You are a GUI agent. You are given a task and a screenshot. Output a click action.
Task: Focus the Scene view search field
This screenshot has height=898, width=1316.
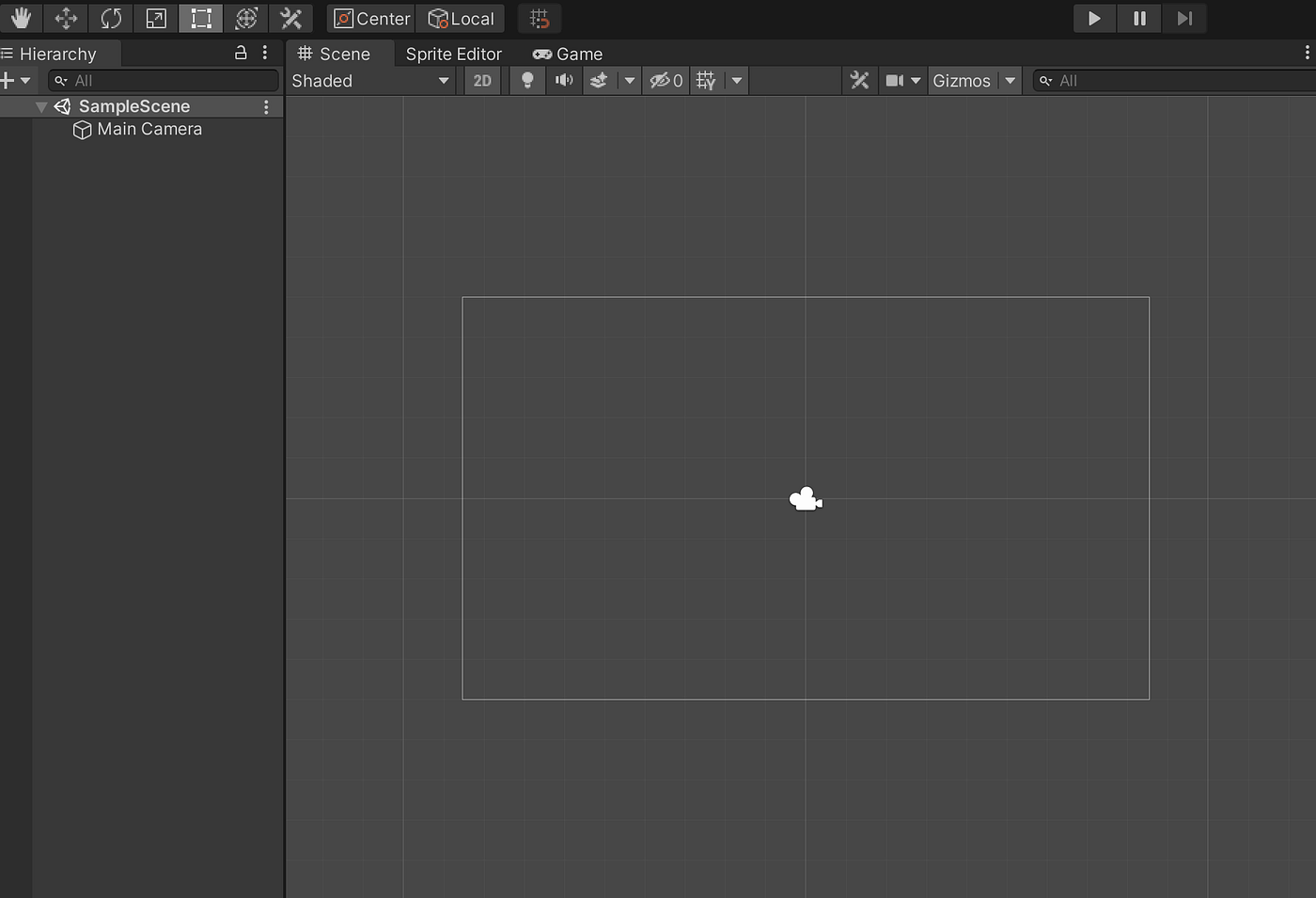coord(1174,81)
